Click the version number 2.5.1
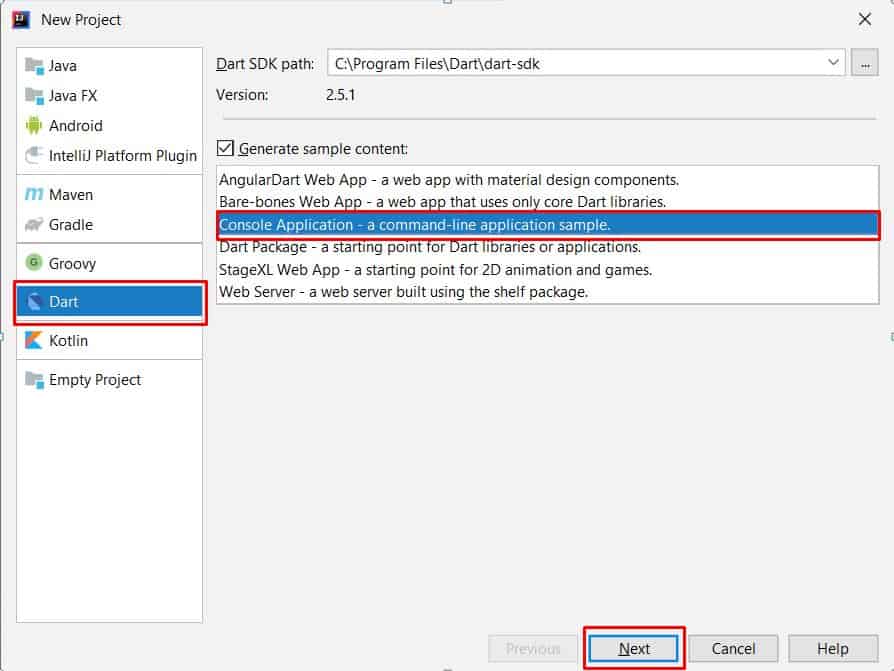 (x=340, y=95)
